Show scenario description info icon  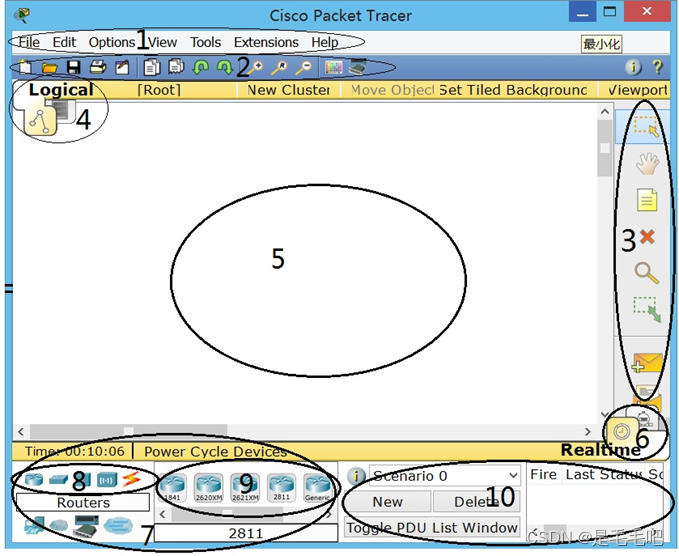tap(356, 475)
